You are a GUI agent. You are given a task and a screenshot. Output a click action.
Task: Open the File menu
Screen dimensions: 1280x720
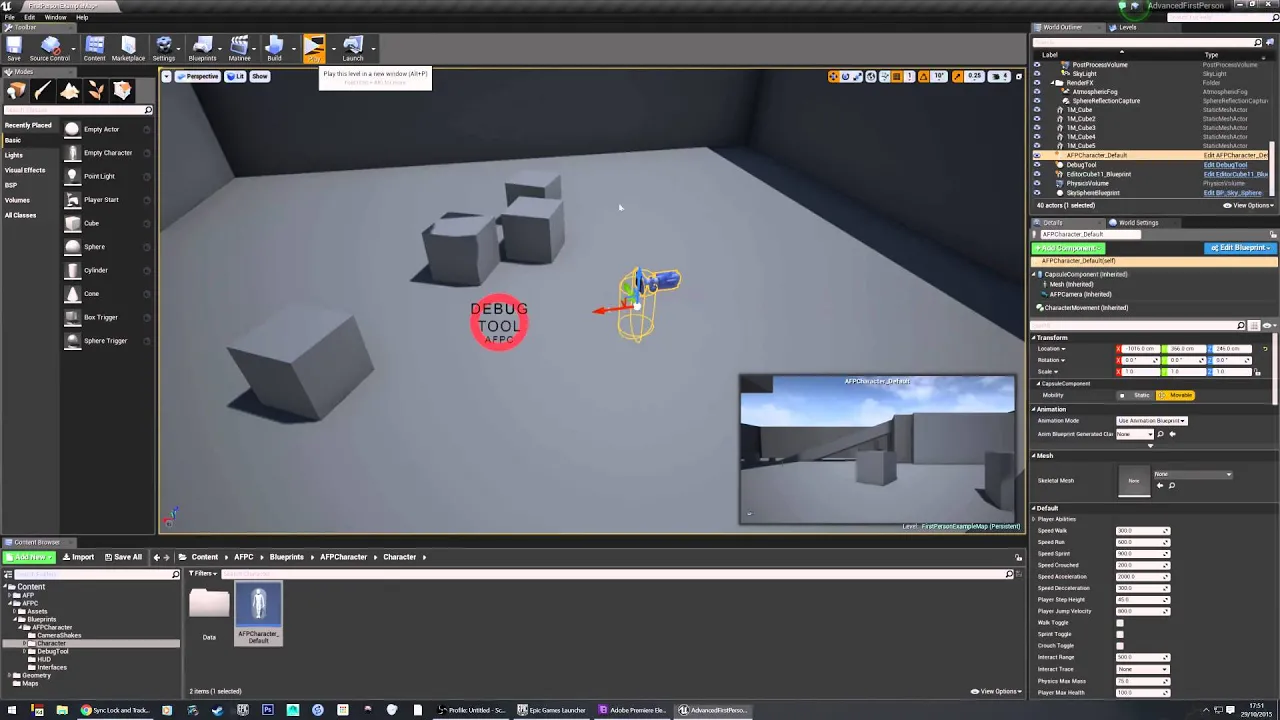[9, 17]
